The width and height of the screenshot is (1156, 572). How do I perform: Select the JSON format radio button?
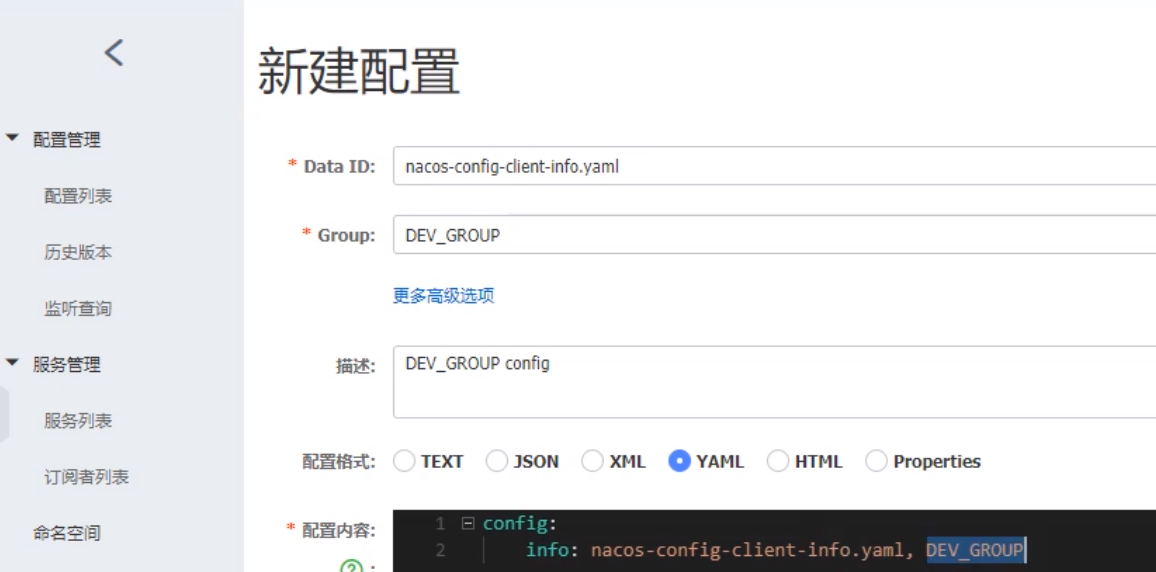497,461
